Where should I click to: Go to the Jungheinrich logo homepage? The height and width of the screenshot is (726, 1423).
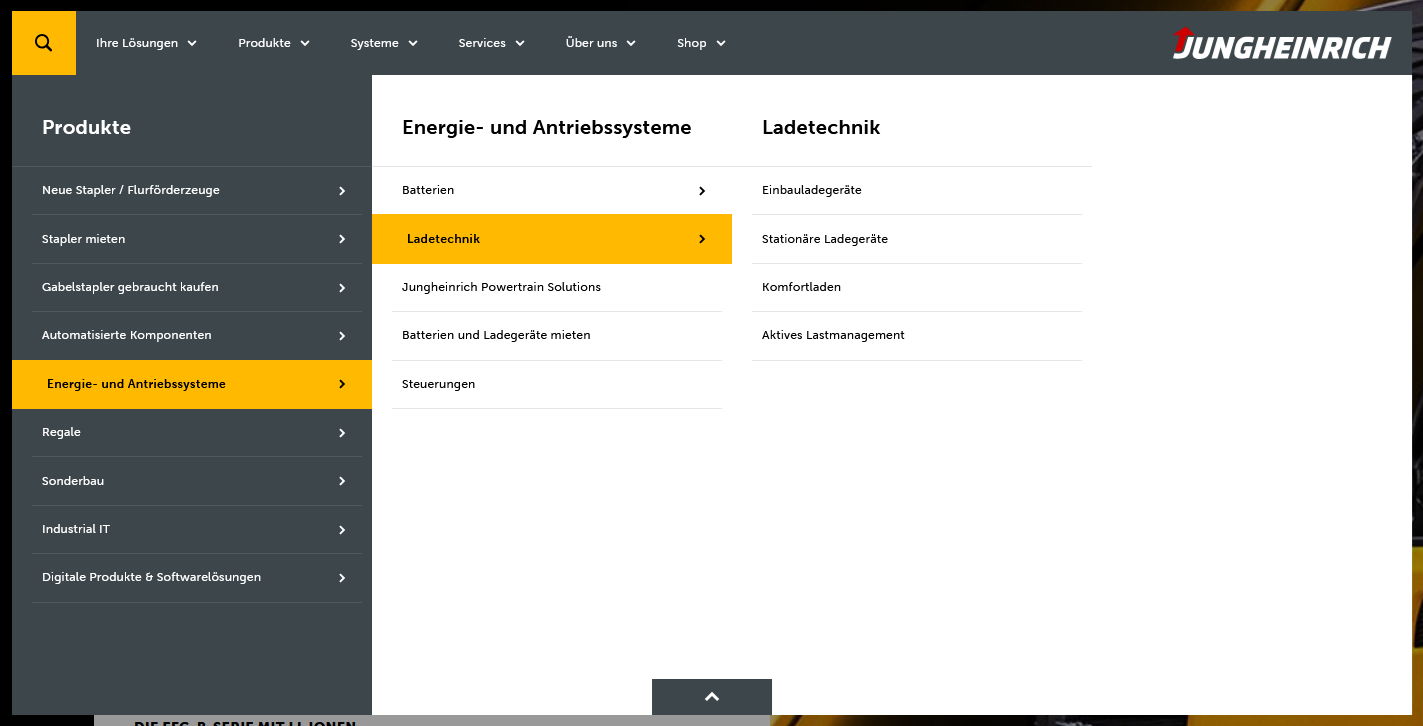point(1281,44)
